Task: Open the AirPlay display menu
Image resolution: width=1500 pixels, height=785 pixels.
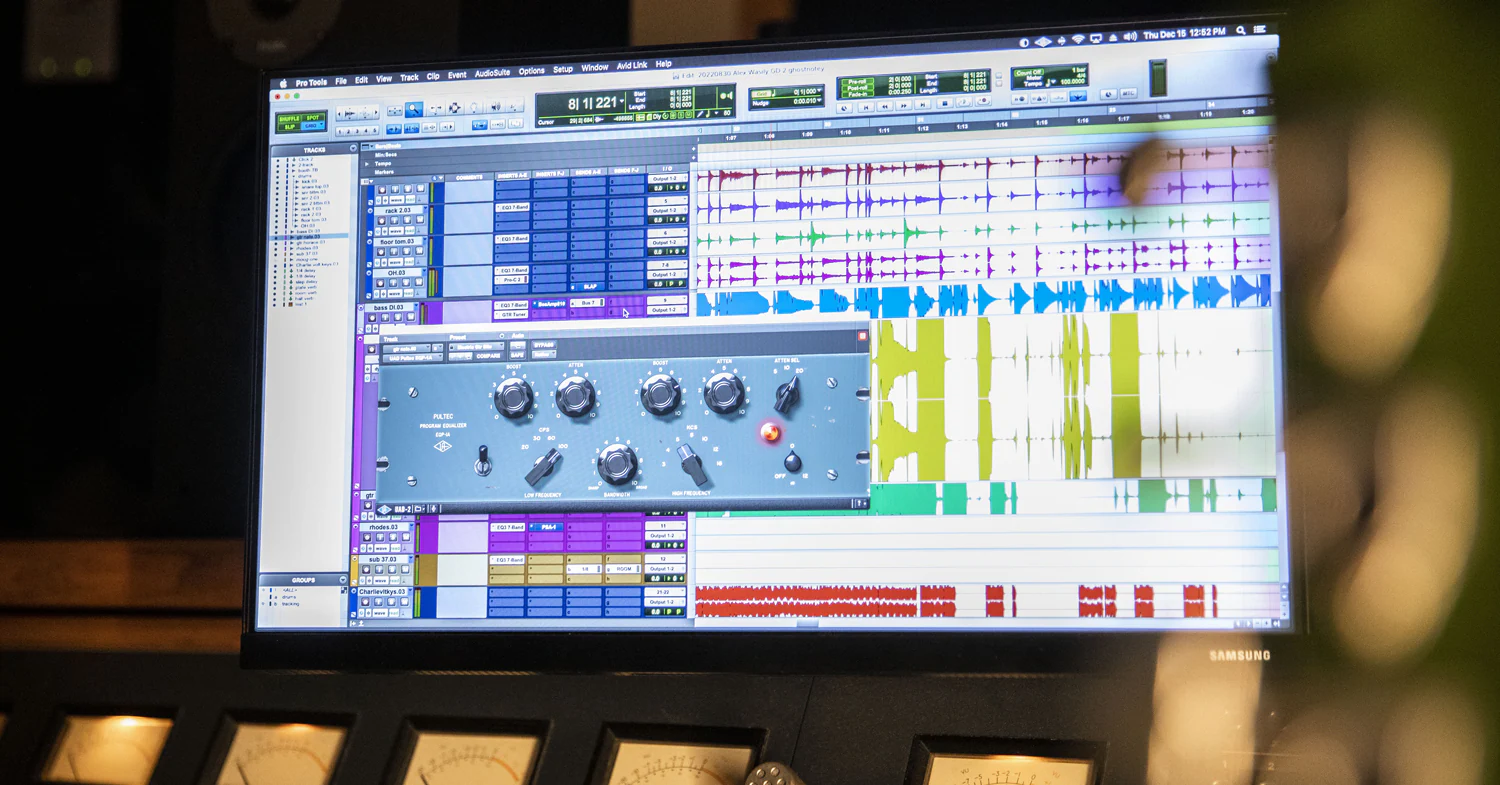Action: [1096, 38]
